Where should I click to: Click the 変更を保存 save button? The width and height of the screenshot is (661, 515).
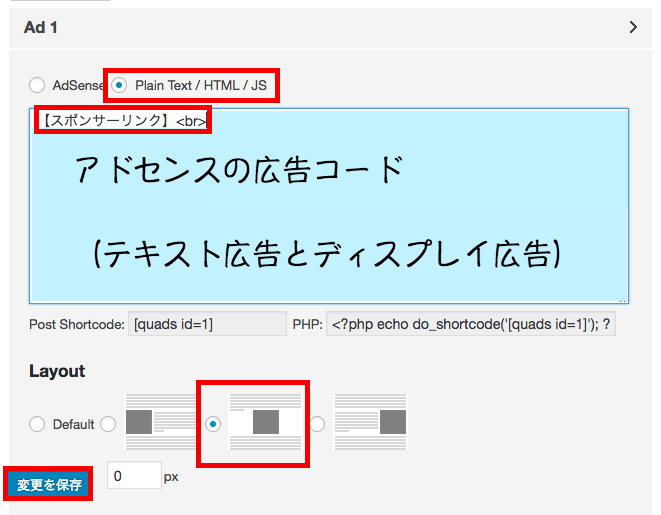coord(48,484)
